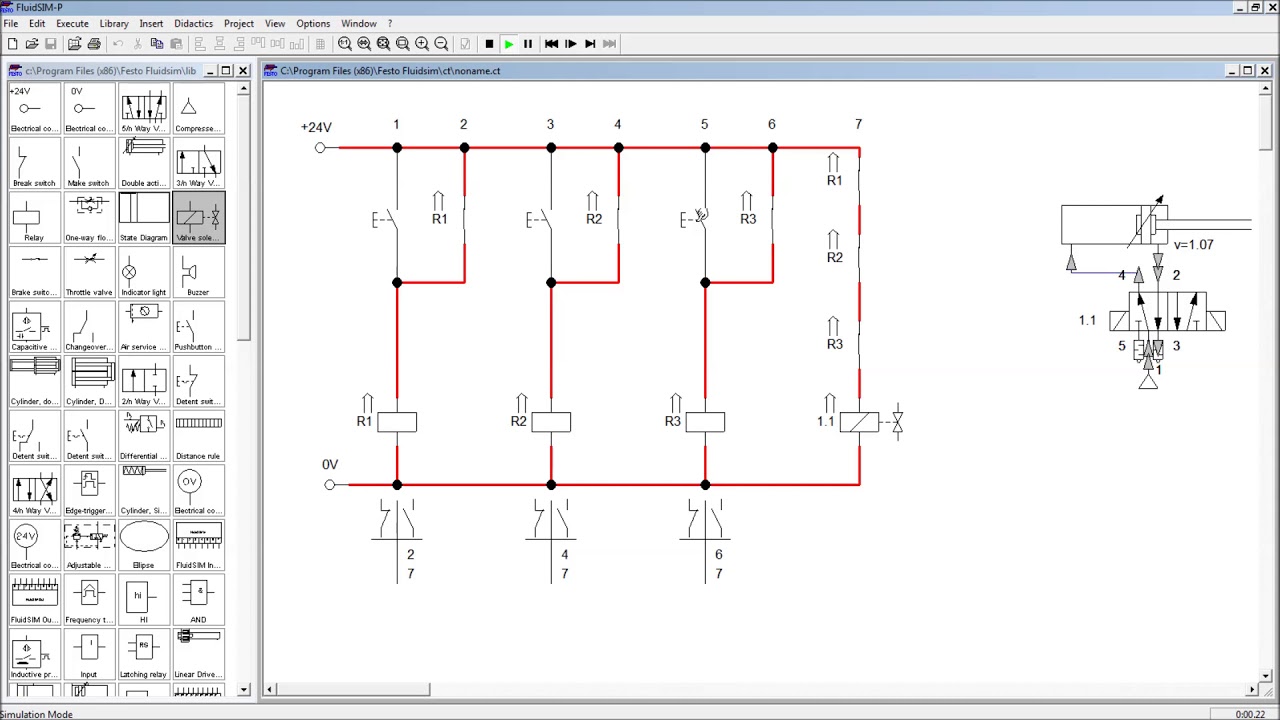Pause the simulation
This screenshot has height=720, width=1280.
(x=528, y=44)
